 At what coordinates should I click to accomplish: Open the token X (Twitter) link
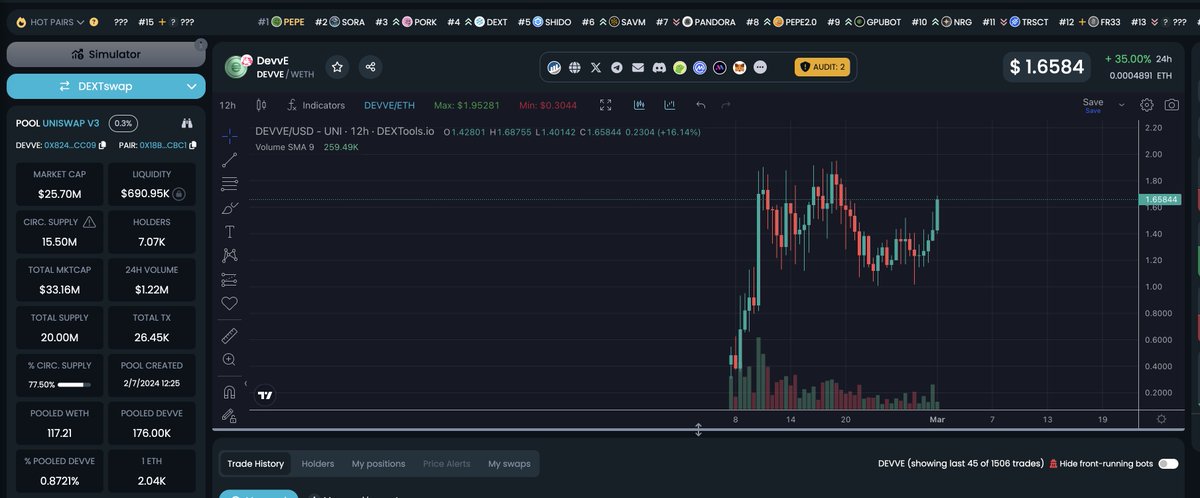[x=596, y=68]
